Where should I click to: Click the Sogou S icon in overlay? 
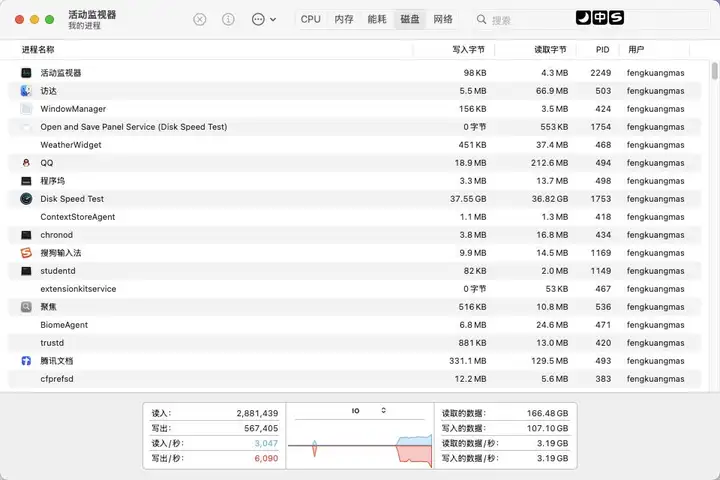pos(616,18)
